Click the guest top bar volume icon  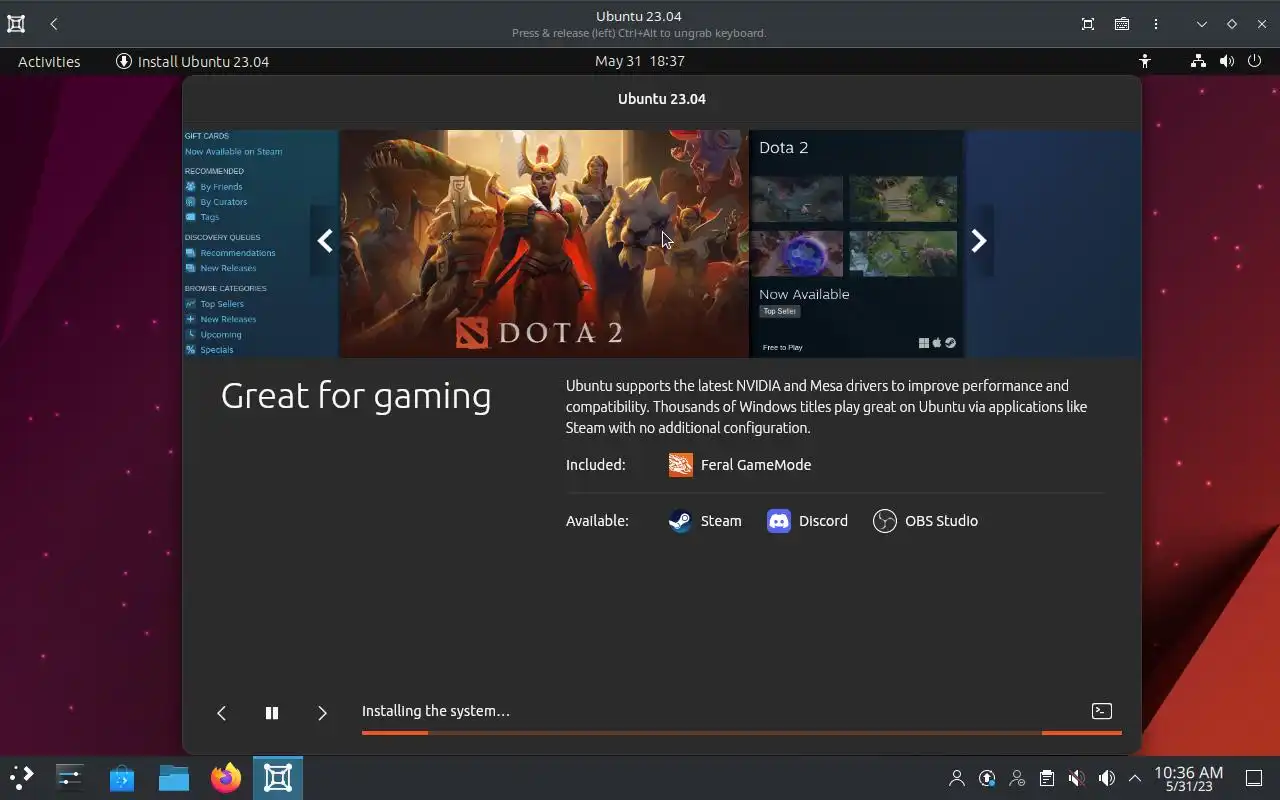click(1227, 61)
